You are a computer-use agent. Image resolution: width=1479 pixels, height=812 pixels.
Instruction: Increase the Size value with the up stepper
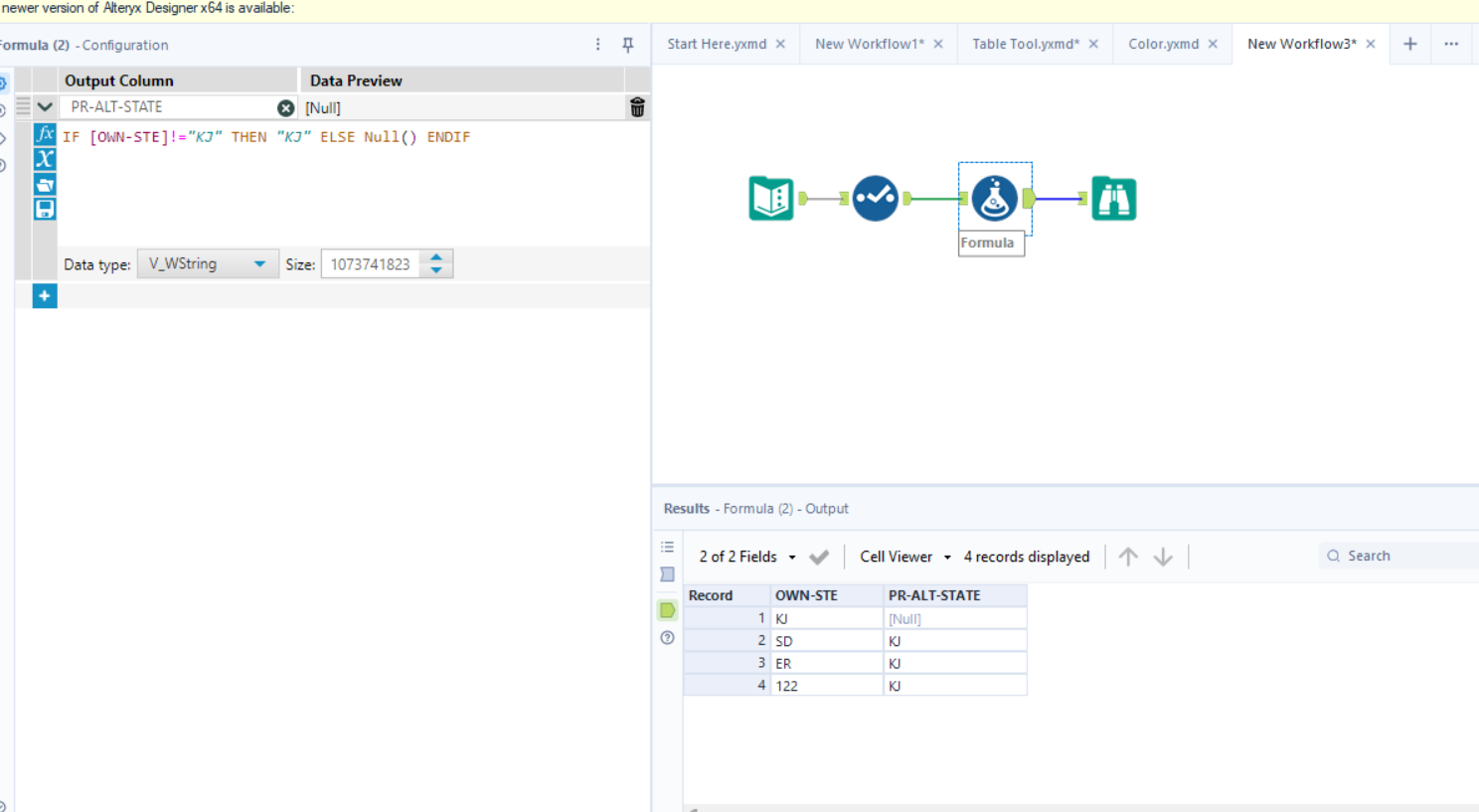pyautogui.click(x=435, y=256)
